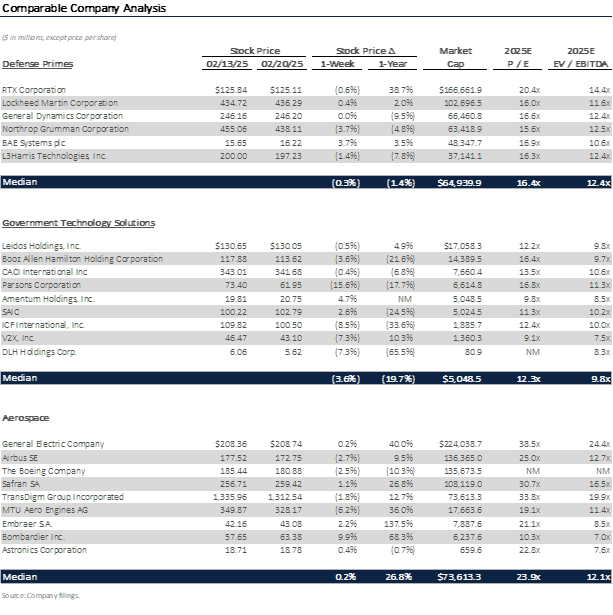Click L3Harris Technologies, Inc. name cell
The width and height of the screenshot is (613, 615).
55,156
